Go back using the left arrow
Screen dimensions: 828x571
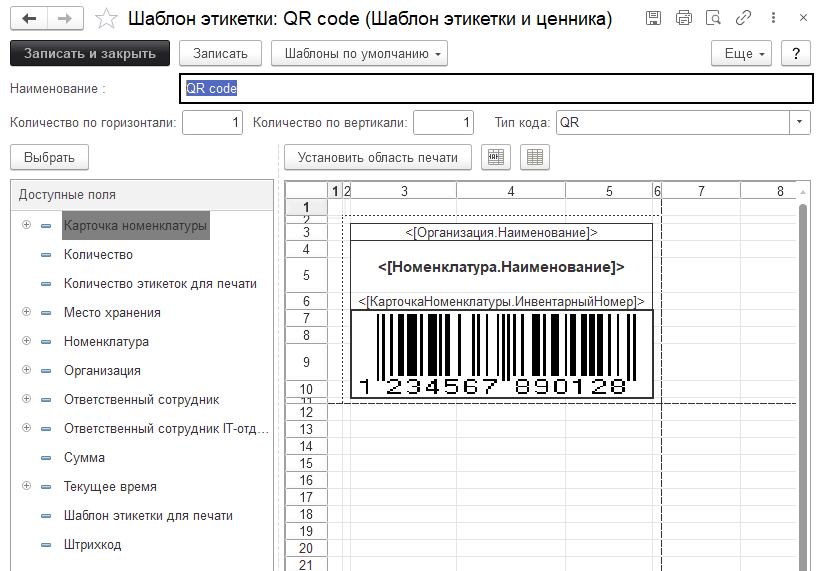pos(29,19)
